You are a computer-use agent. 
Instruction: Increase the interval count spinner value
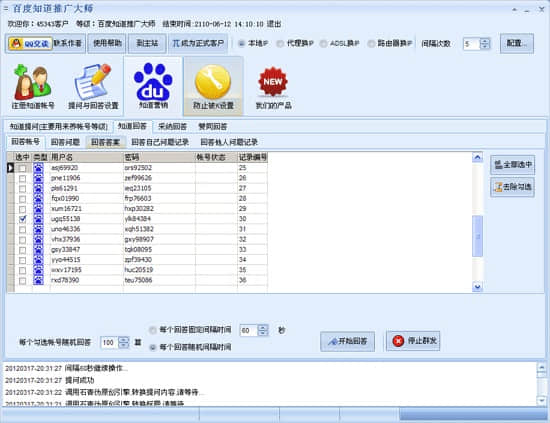pyautogui.click(x=485, y=41)
